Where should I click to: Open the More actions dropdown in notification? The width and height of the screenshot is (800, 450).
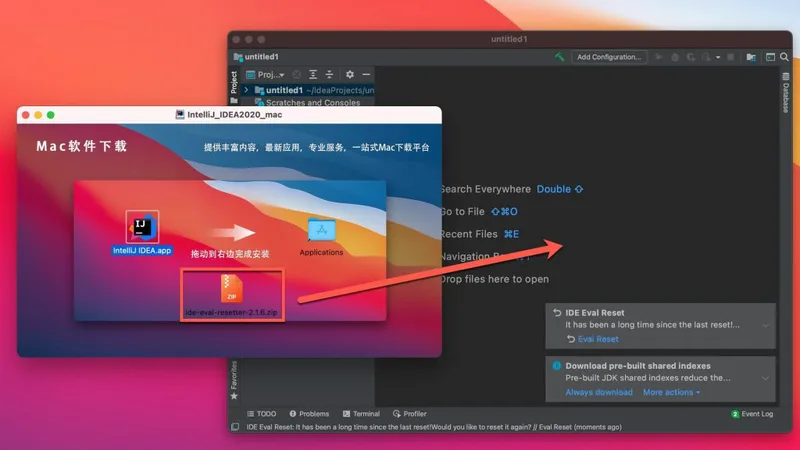[x=671, y=393]
